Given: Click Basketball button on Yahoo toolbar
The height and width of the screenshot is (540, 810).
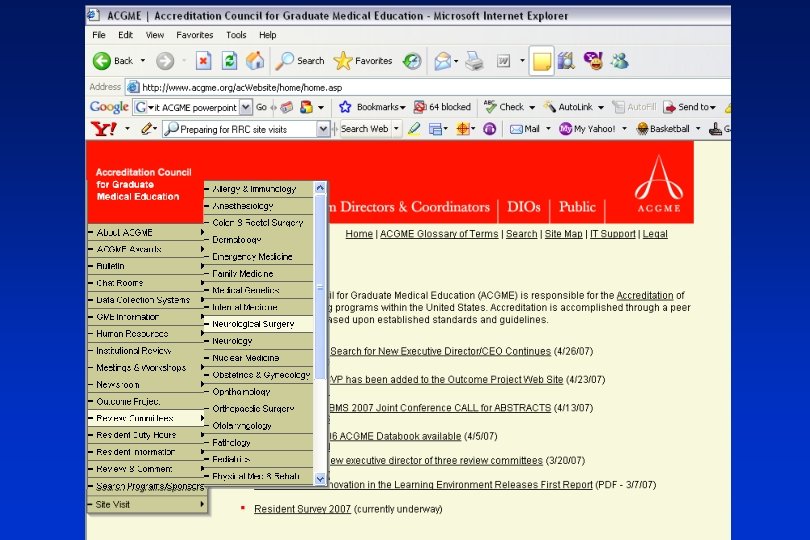Looking at the screenshot, I should [x=663, y=129].
